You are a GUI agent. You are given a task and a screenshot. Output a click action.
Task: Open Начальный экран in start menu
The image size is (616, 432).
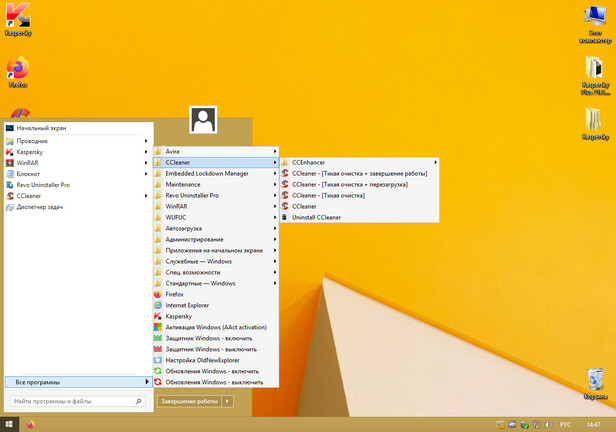(x=78, y=128)
